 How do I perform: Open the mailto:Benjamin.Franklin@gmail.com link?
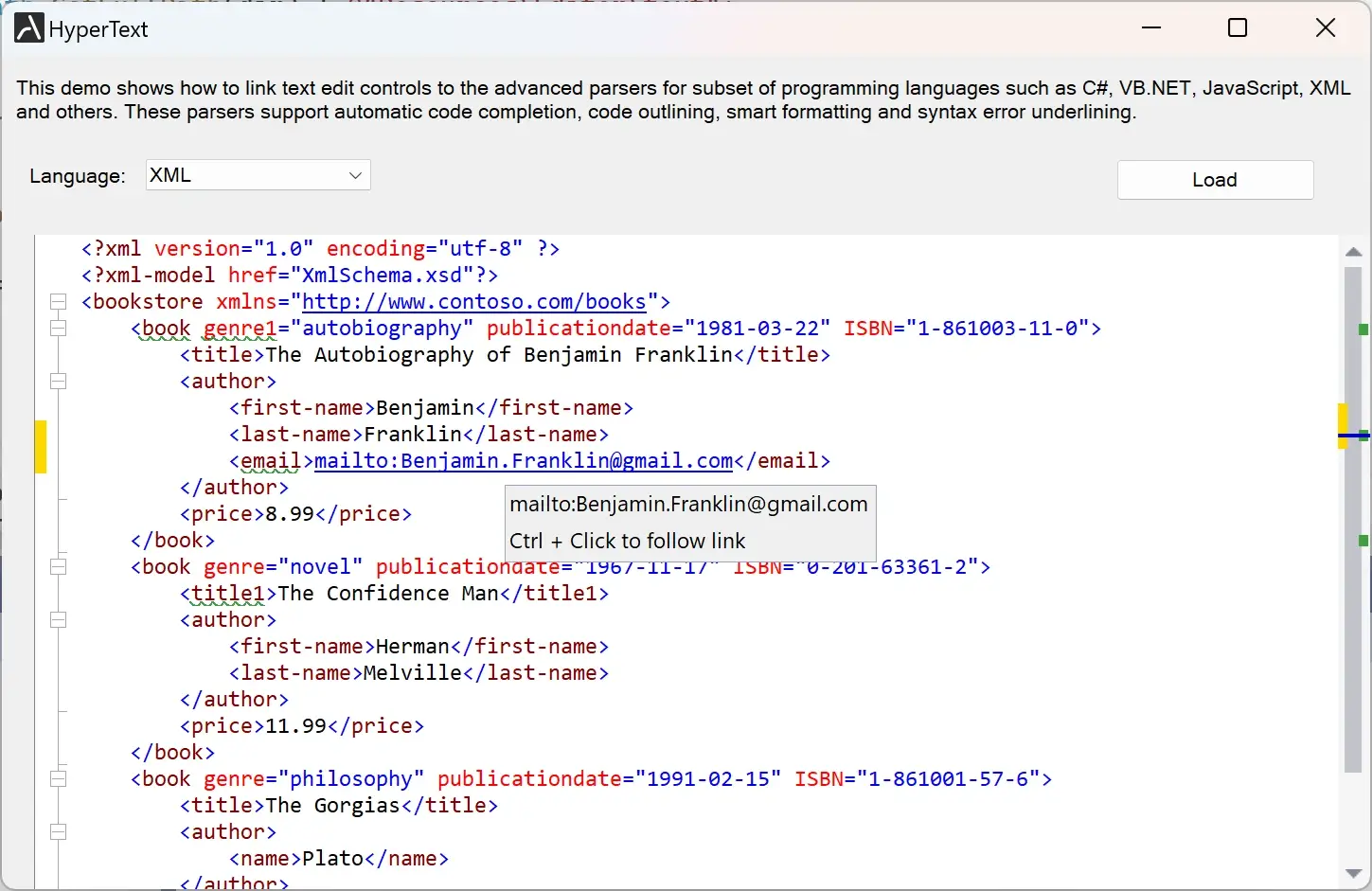[520, 460]
